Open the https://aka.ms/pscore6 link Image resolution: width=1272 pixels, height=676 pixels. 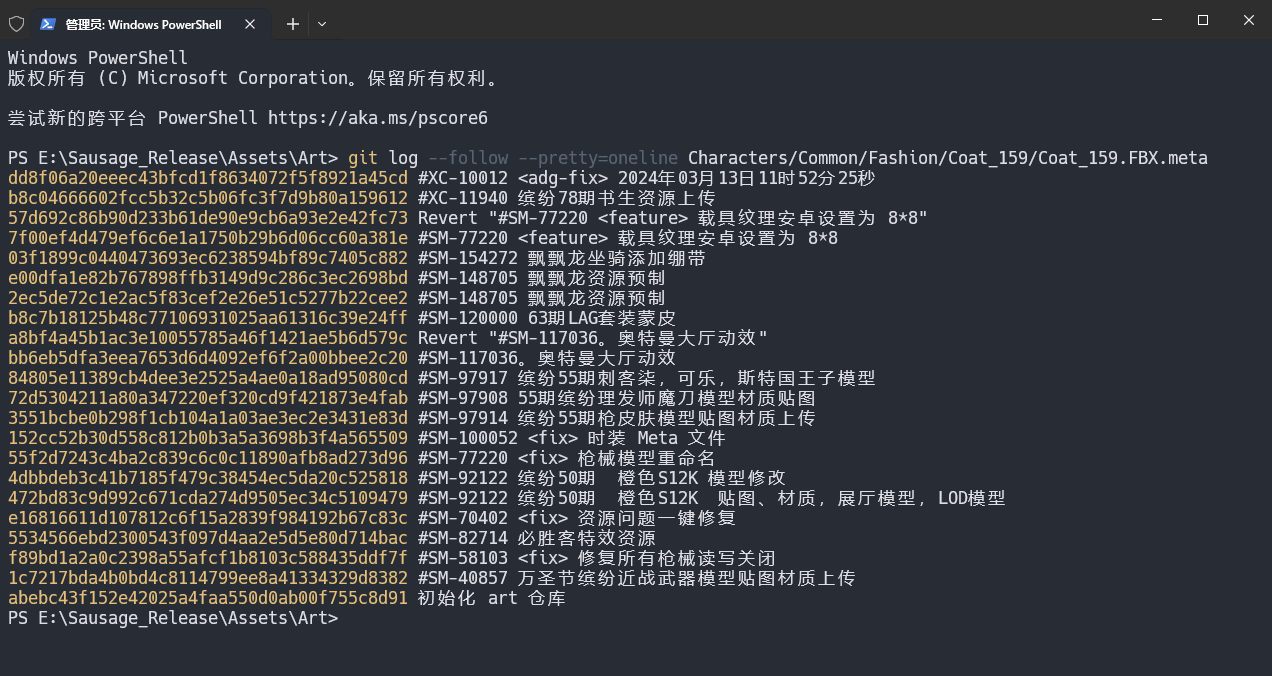[377, 118]
